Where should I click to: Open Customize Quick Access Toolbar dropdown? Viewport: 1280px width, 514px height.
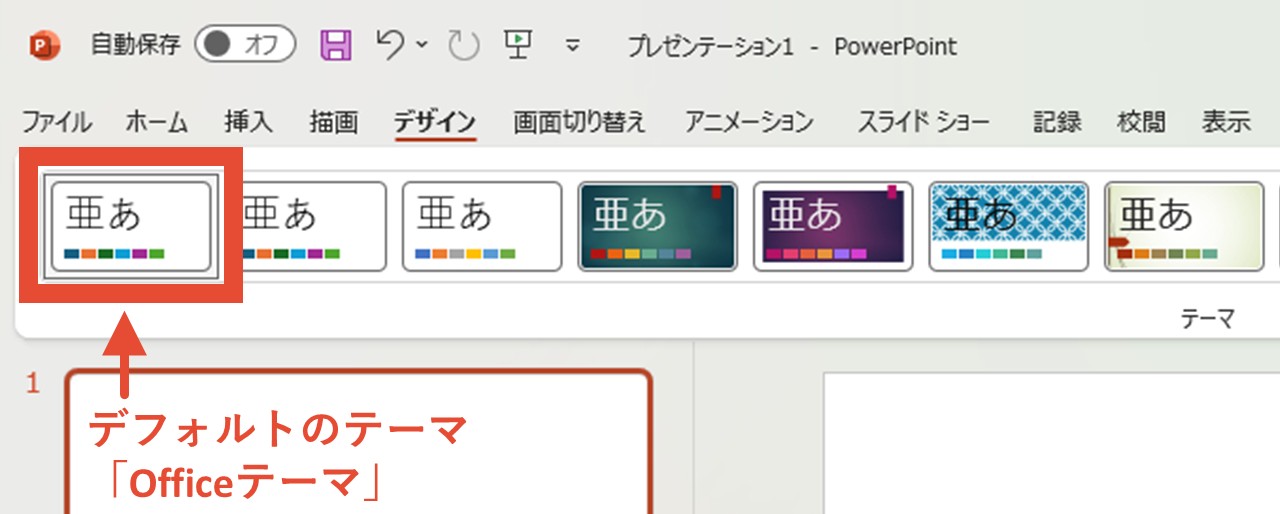573,45
